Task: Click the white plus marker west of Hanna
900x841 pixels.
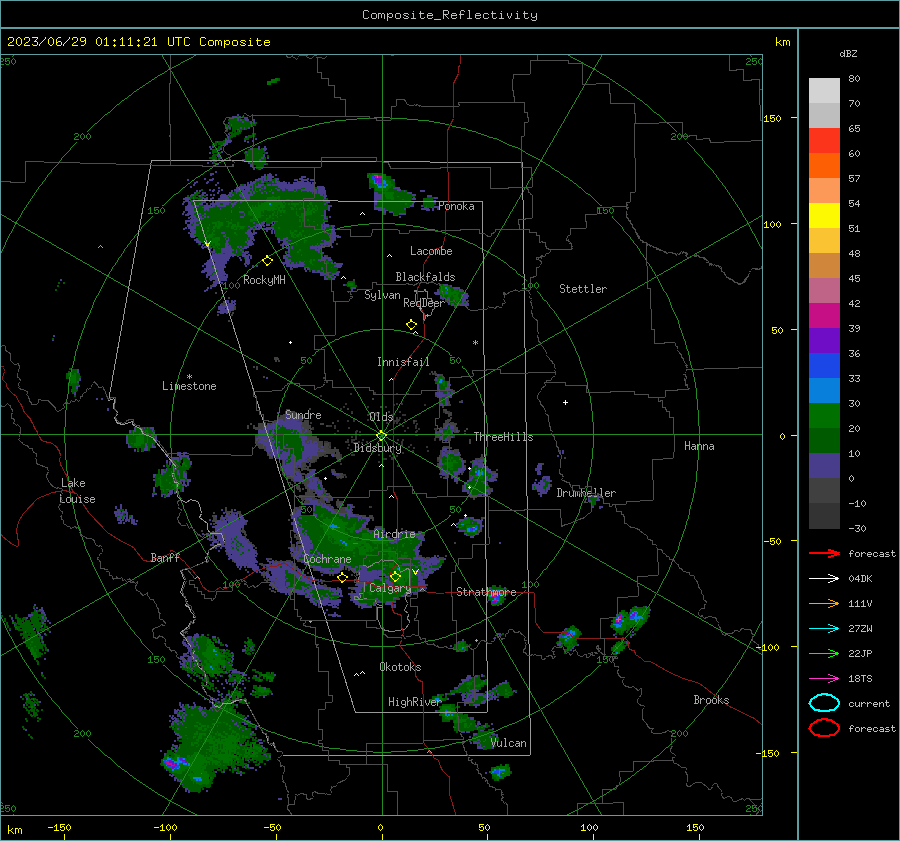Action: pyautogui.click(x=565, y=402)
